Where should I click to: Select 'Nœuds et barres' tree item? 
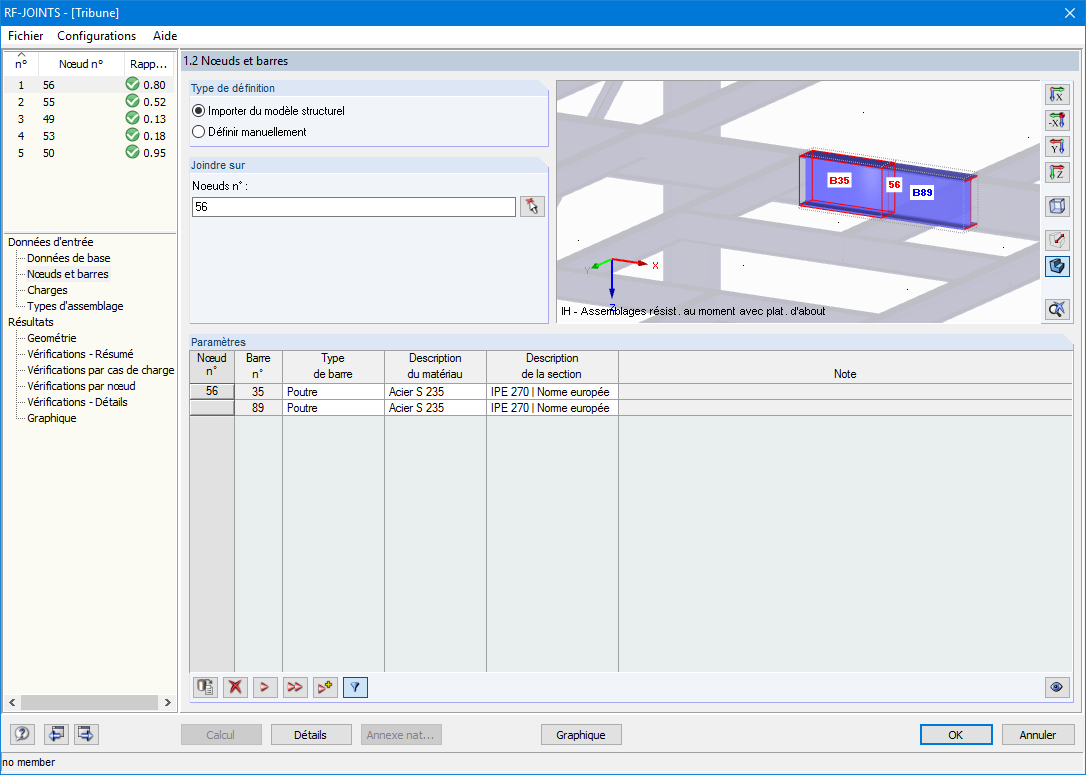[x=67, y=274]
